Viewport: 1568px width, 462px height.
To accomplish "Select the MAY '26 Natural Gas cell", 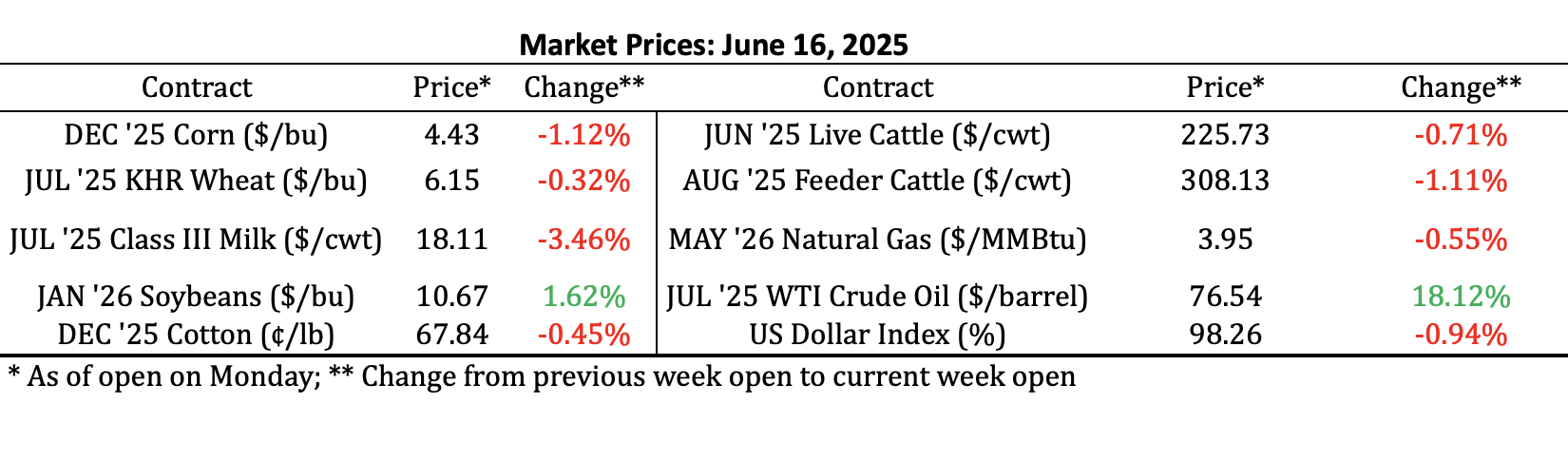I will pyautogui.click(x=877, y=239).
